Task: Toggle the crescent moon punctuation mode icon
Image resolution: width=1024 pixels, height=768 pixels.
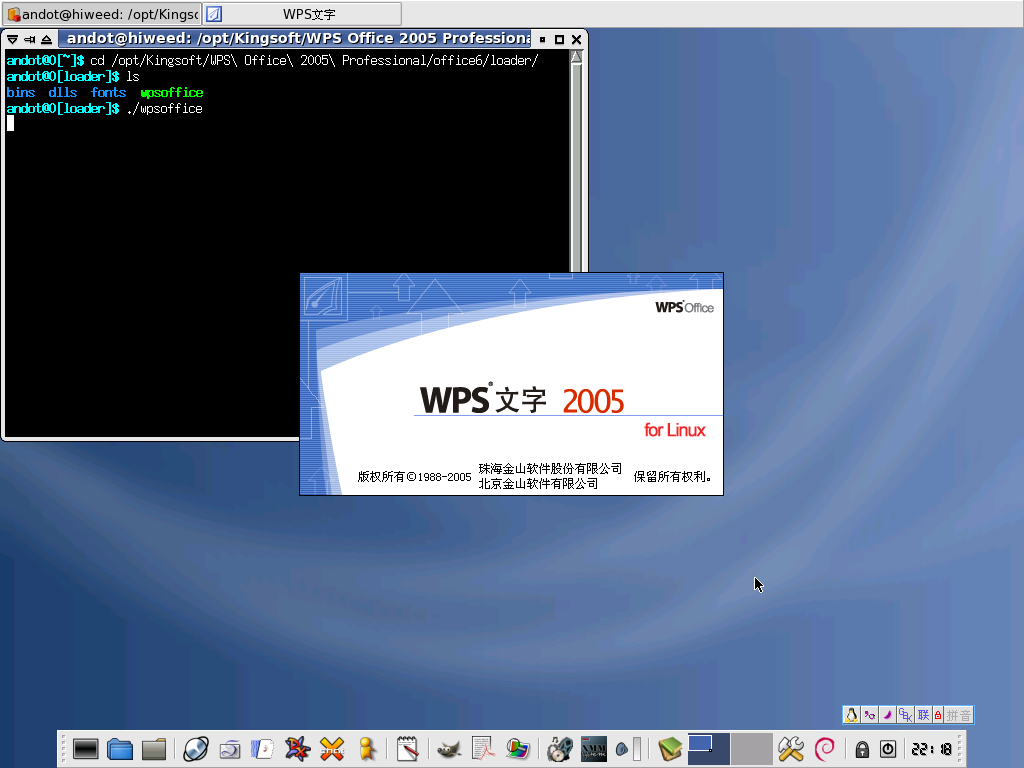Action: click(887, 715)
